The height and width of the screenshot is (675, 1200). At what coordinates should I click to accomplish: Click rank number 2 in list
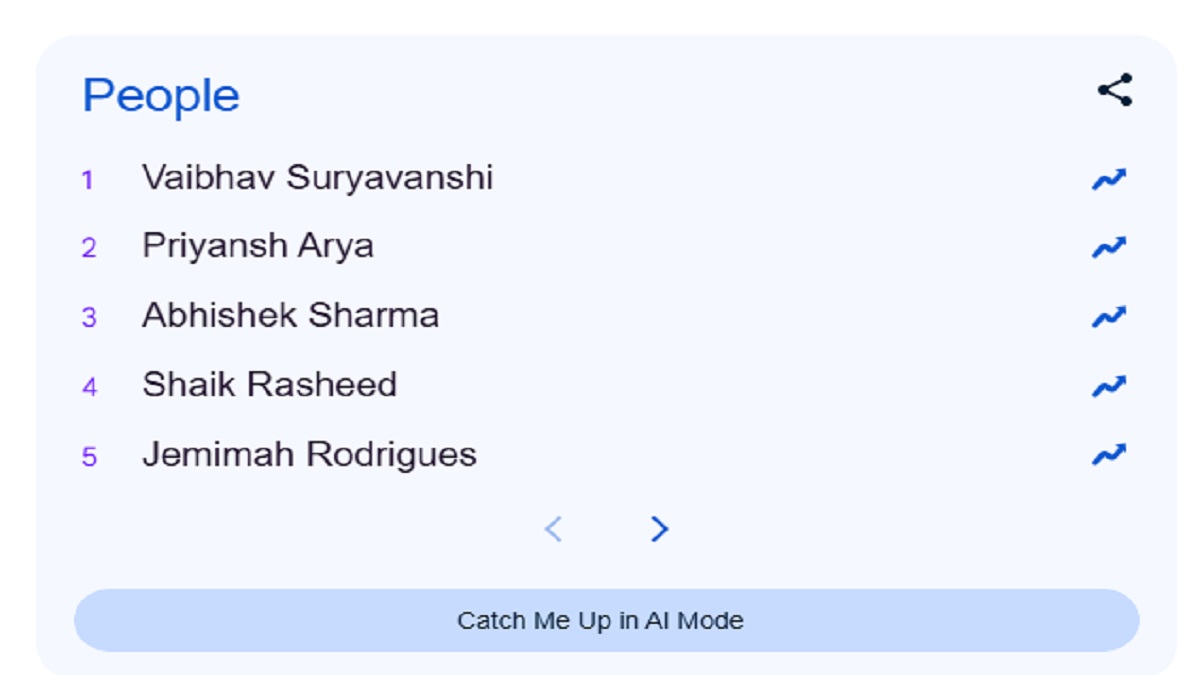point(89,248)
